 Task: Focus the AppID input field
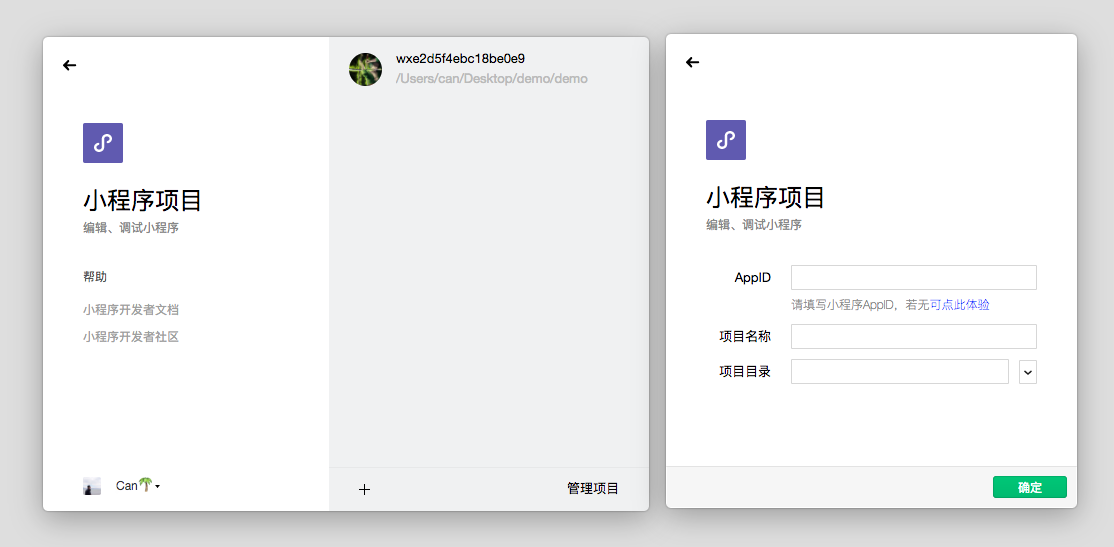913,277
